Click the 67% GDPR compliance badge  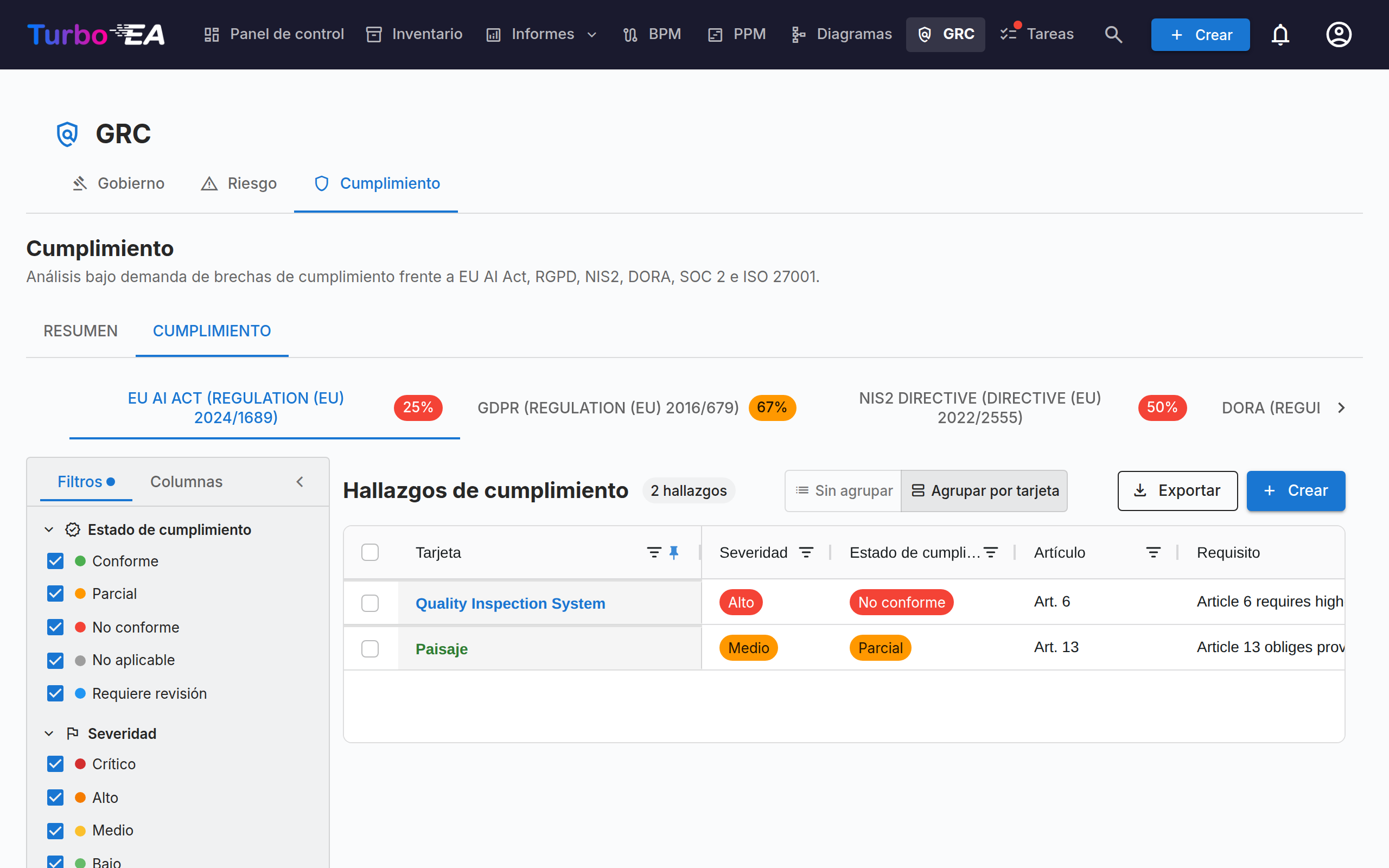pyautogui.click(x=772, y=407)
